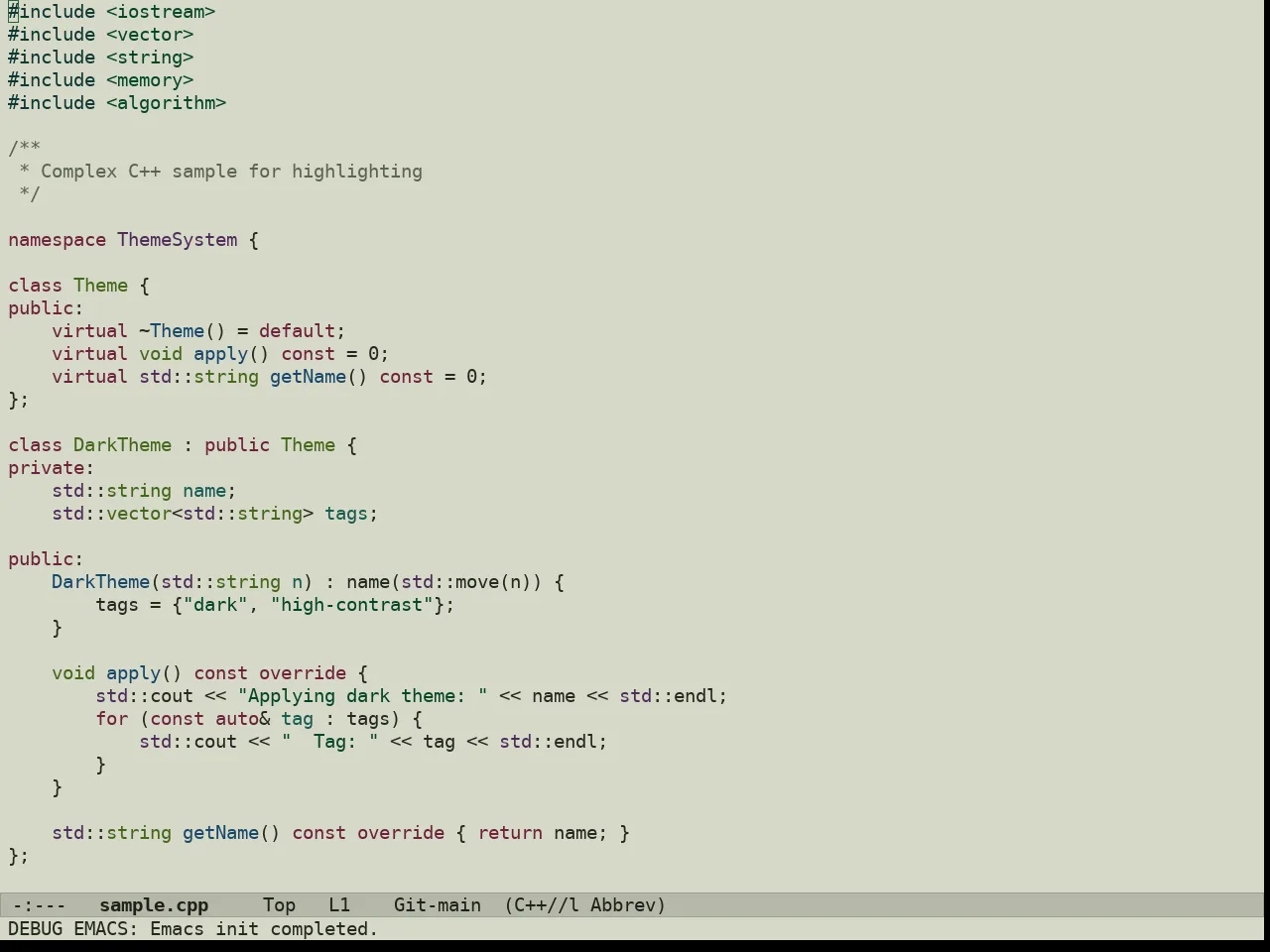The image size is (1270, 952).
Task: Click the echo area message 'Emacs init completed.'
Action: [x=264, y=929]
